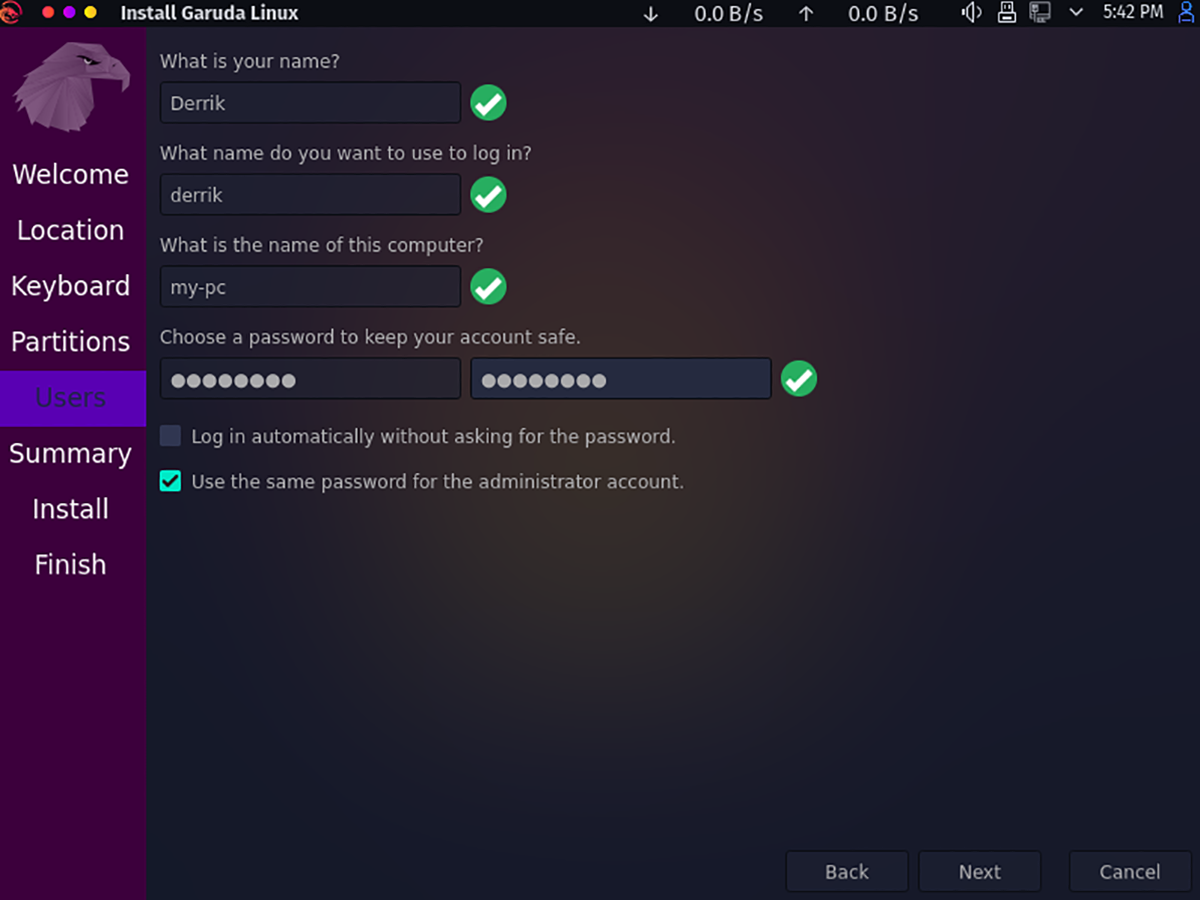Click download speed arrow indicator
The height and width of the screenshot is (900, 1200).
[x=651, y=14]
